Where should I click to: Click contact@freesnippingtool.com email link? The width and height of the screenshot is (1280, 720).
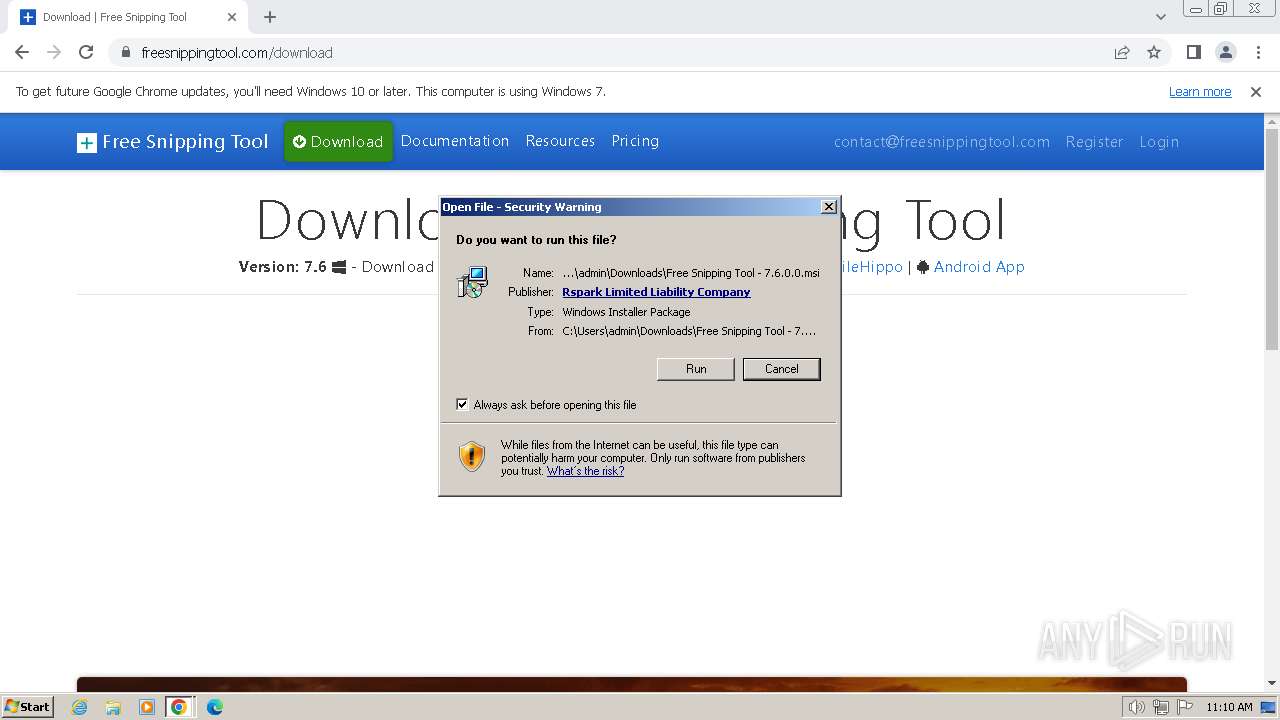942,142
